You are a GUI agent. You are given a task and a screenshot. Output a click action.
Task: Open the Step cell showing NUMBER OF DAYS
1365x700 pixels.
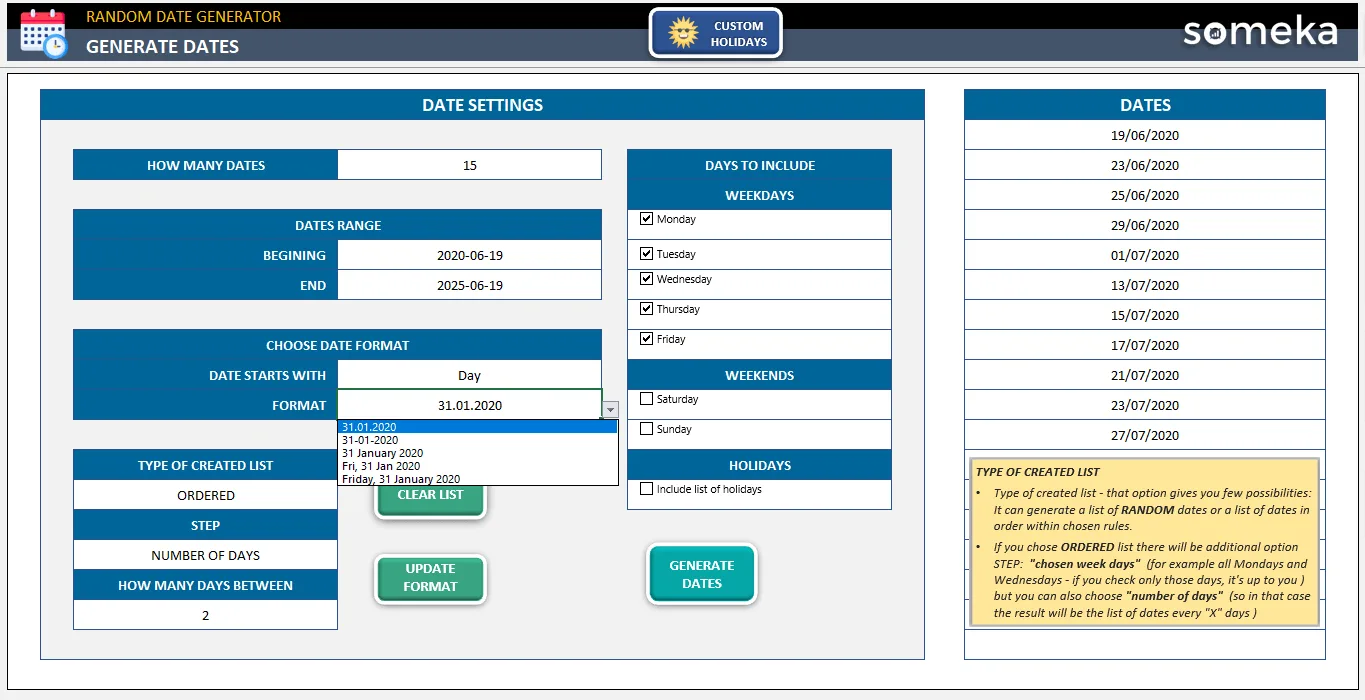point(205,555)
